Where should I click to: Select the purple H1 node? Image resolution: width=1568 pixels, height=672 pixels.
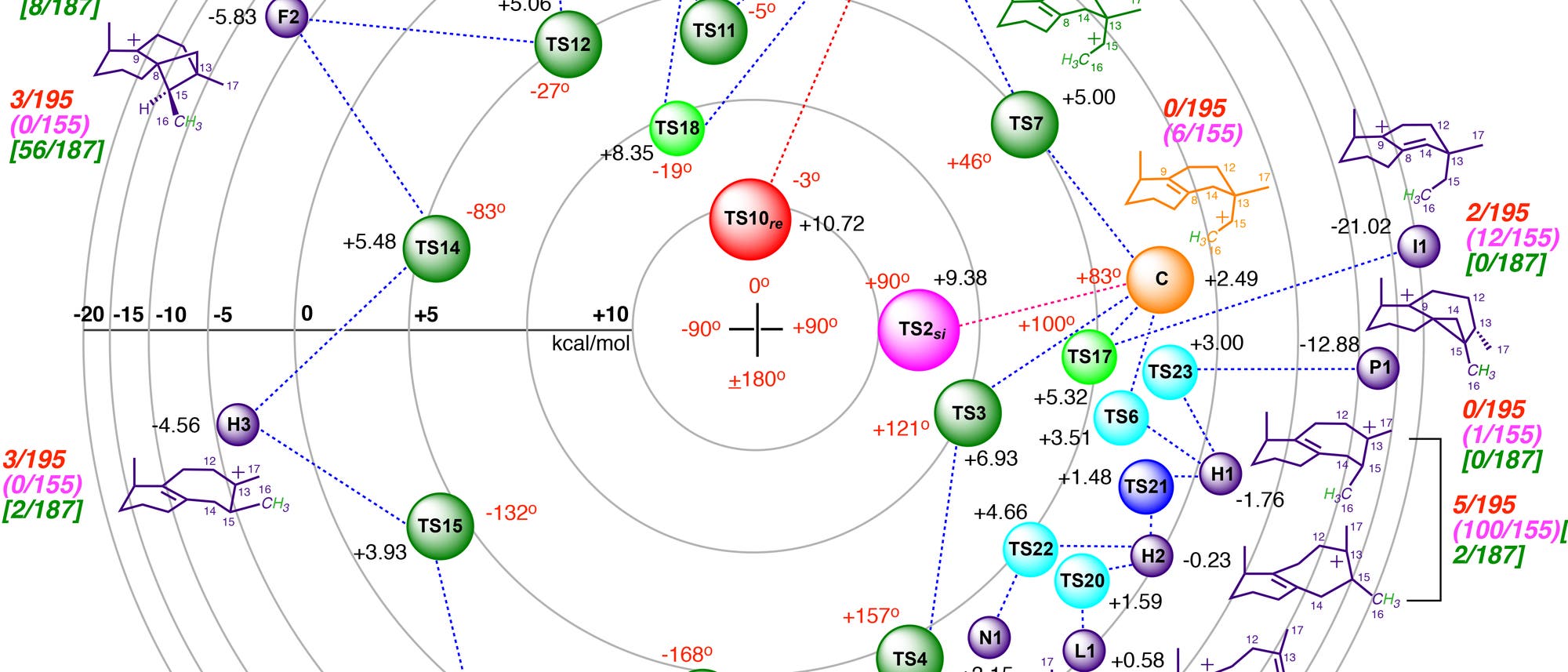[x=1221, y=474]
